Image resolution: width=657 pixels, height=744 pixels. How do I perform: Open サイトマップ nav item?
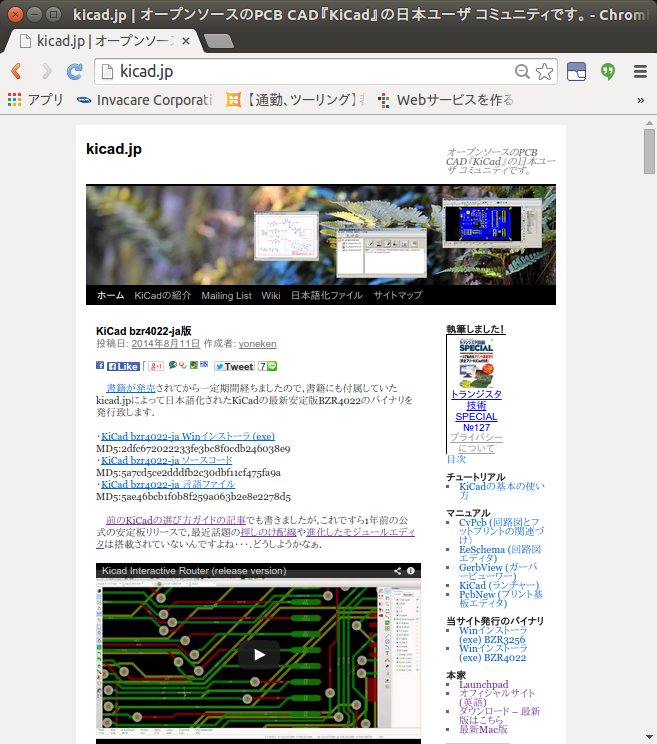coord(398,295)
